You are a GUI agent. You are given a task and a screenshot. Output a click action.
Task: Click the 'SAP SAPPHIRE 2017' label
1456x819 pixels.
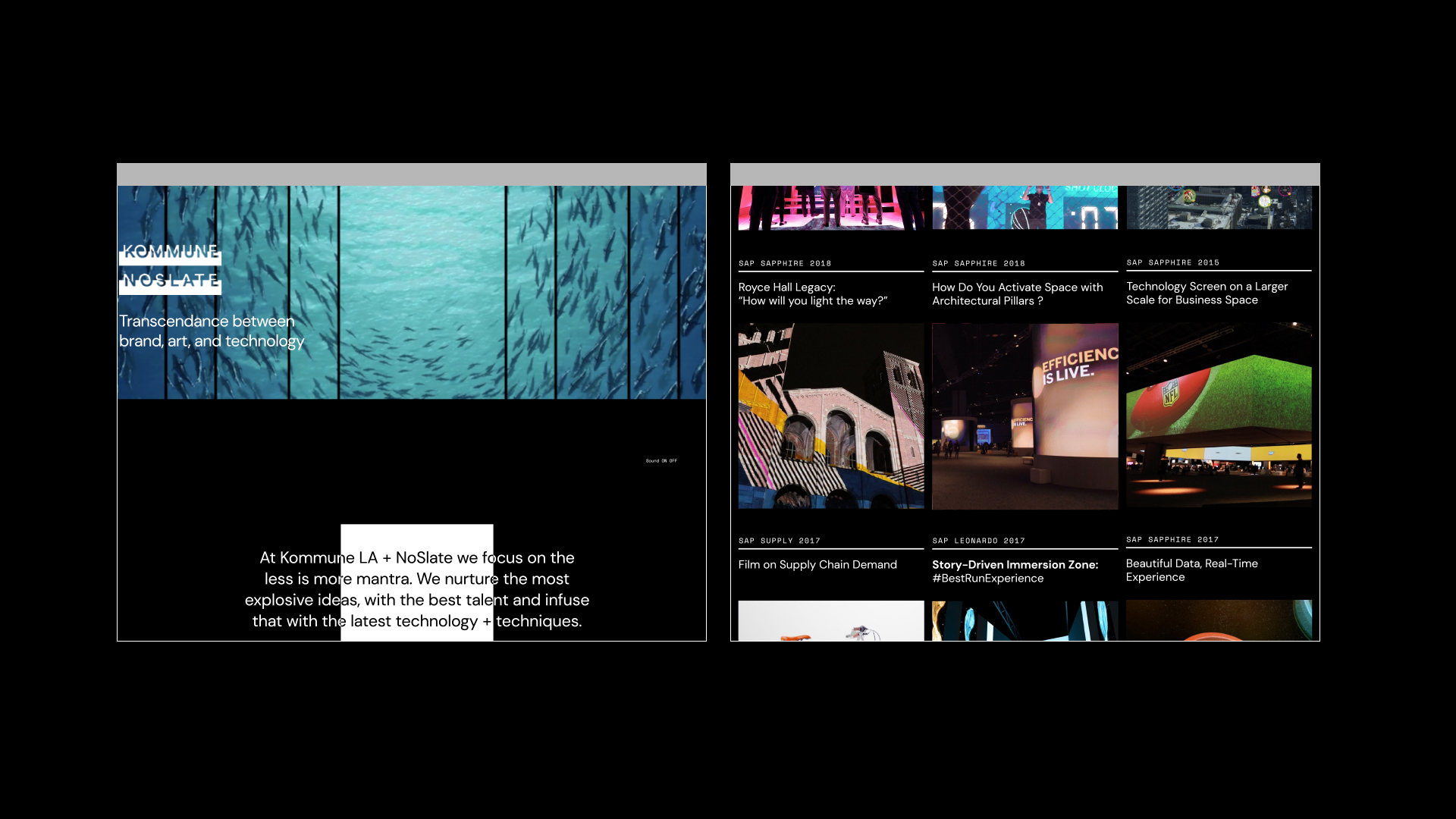(1172, 539)
